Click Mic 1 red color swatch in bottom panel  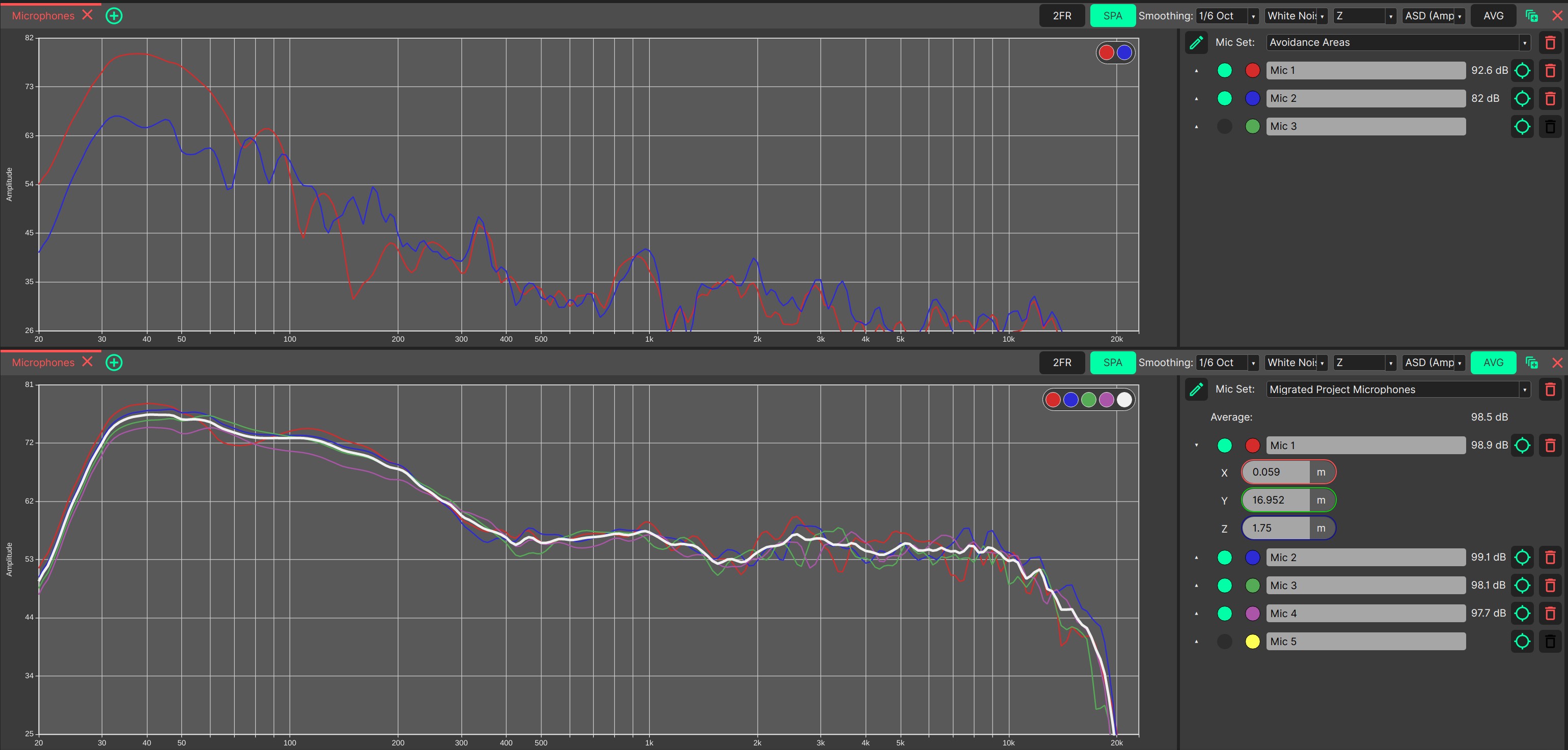click(x=1252, y=446)
